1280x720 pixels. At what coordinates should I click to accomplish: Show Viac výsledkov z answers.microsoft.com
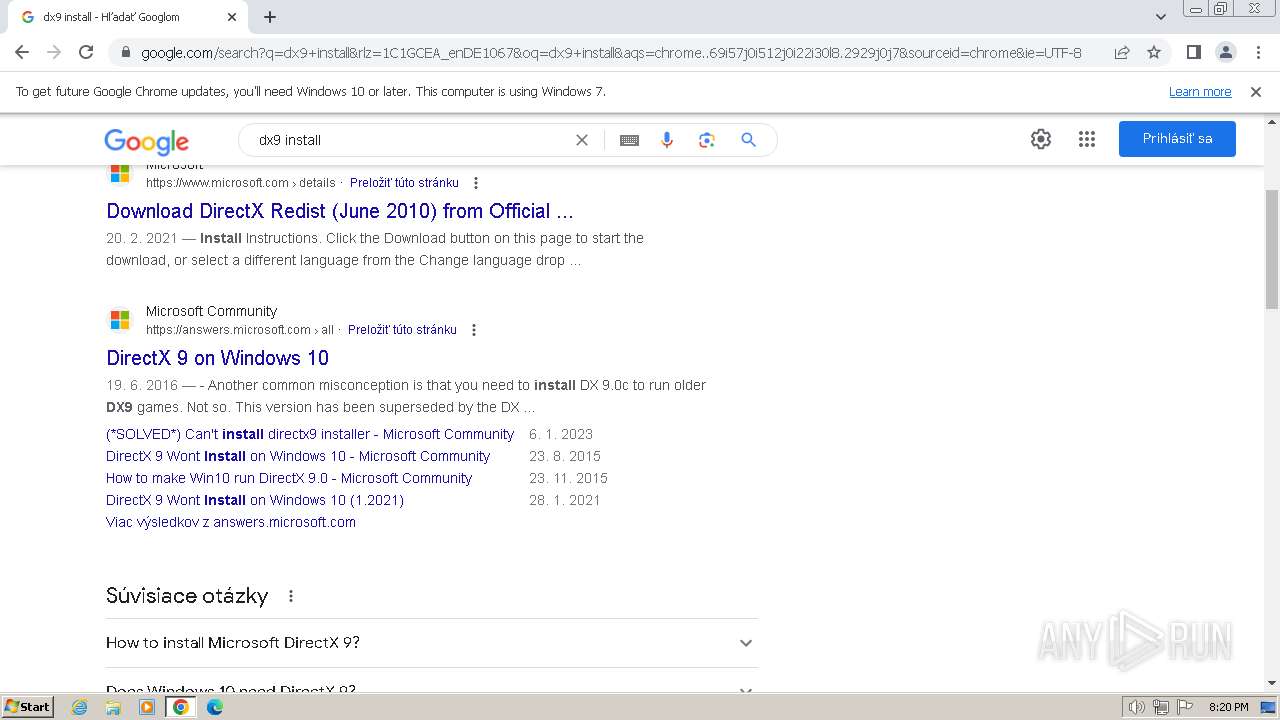tap(231, 522)
